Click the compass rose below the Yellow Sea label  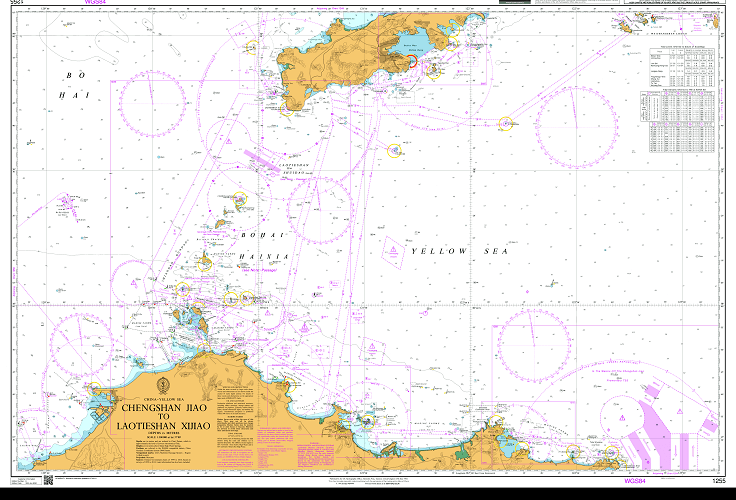pyautogui.click(x=537, y=340)
